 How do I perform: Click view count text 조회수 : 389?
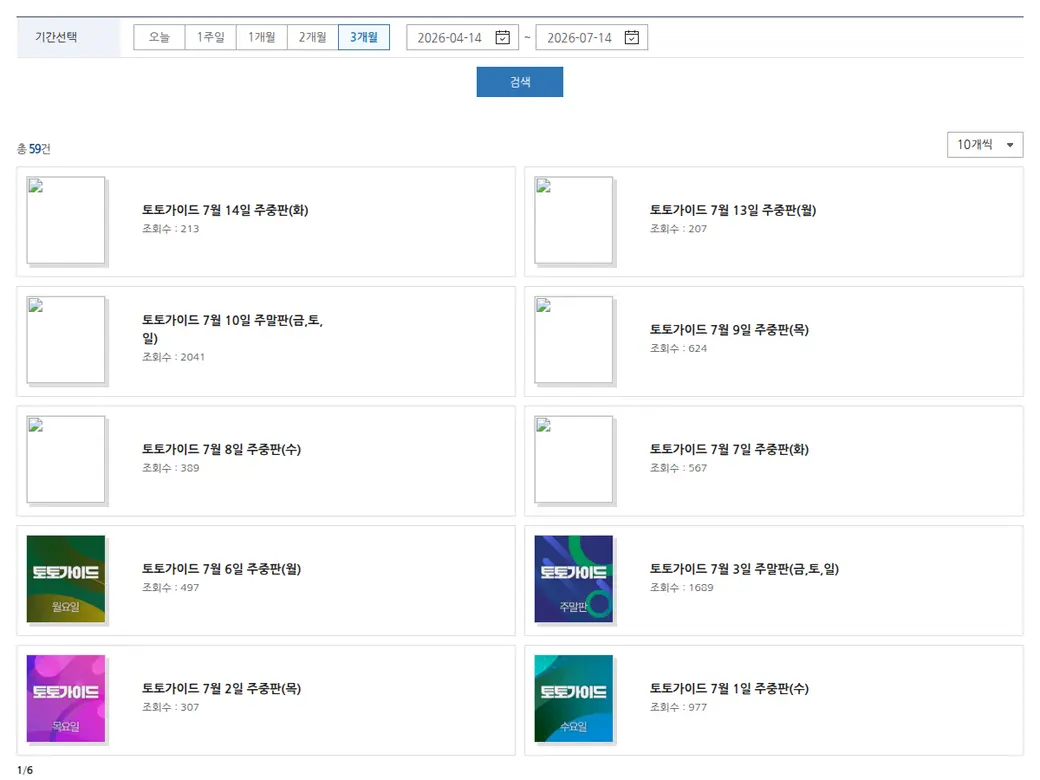pyautogui.click(x=170, y=468)
